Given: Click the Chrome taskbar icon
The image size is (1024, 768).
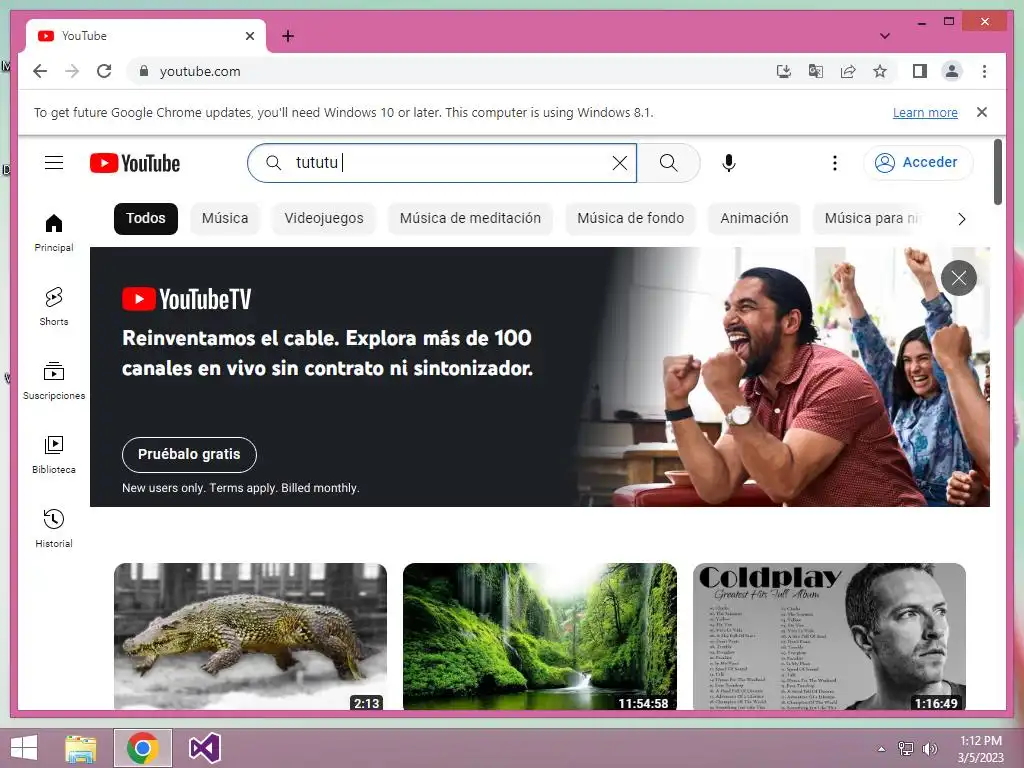Looking at the screenshot, I should click(x=143, y=748).
